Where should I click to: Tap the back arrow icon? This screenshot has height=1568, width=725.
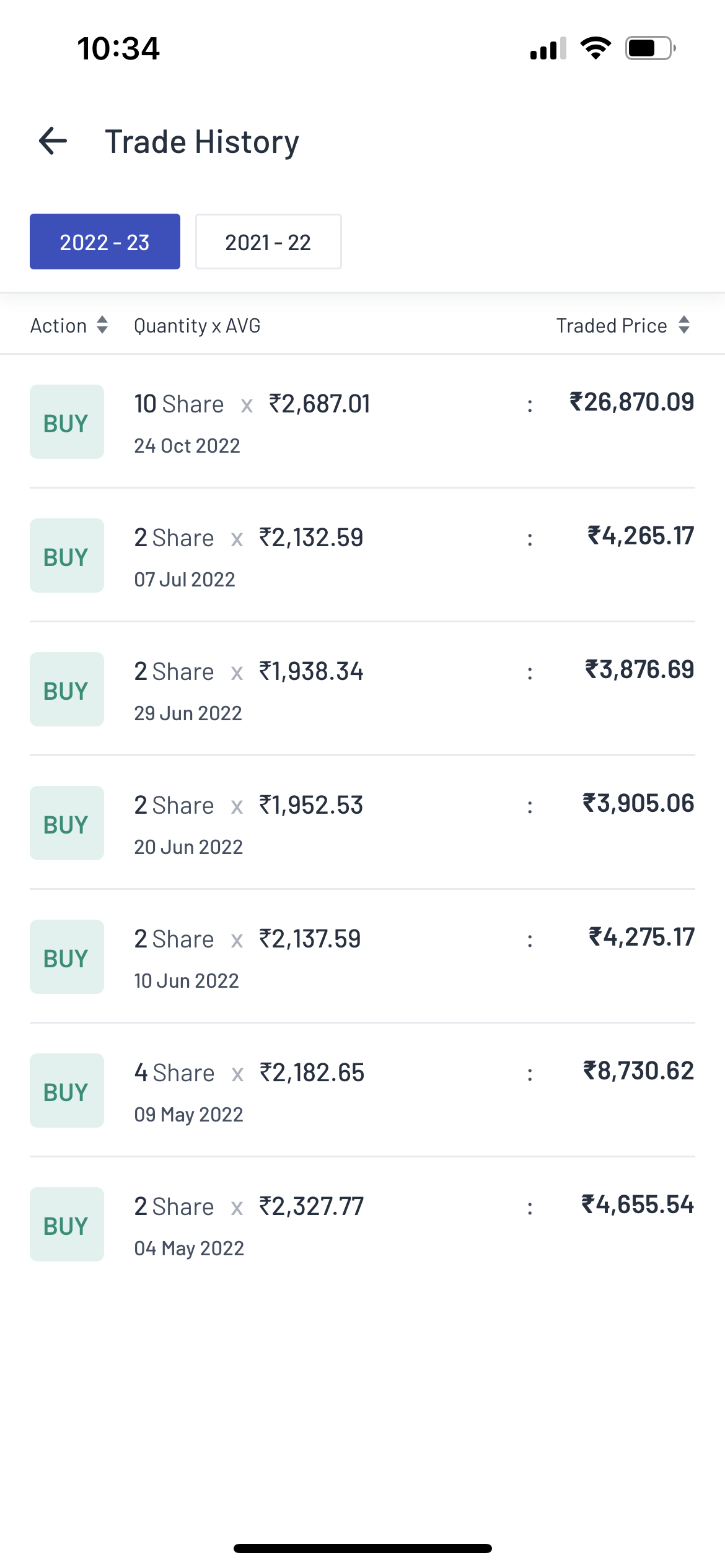pyautogui.click(x=53, y=141)
